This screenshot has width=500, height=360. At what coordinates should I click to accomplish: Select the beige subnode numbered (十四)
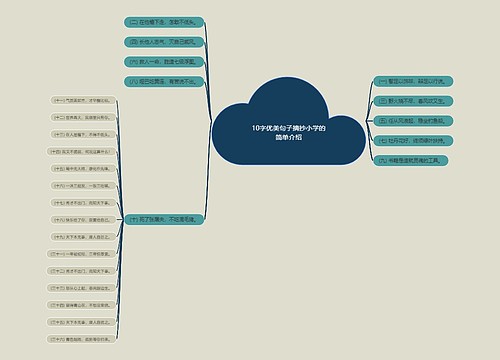[81, 152]
